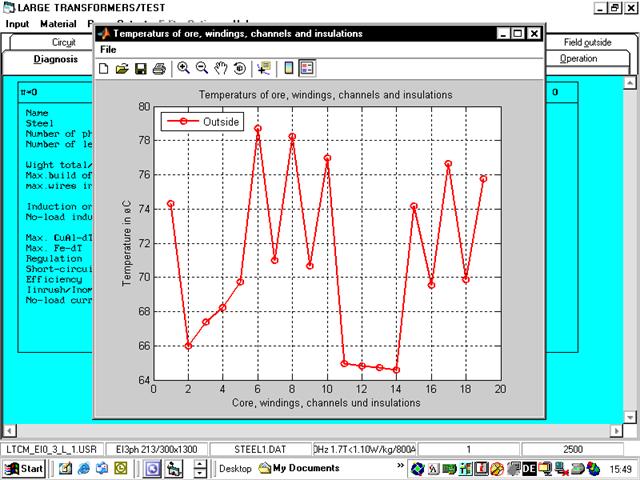Launch Outlook Express from the quick launch

click(102, 469)
